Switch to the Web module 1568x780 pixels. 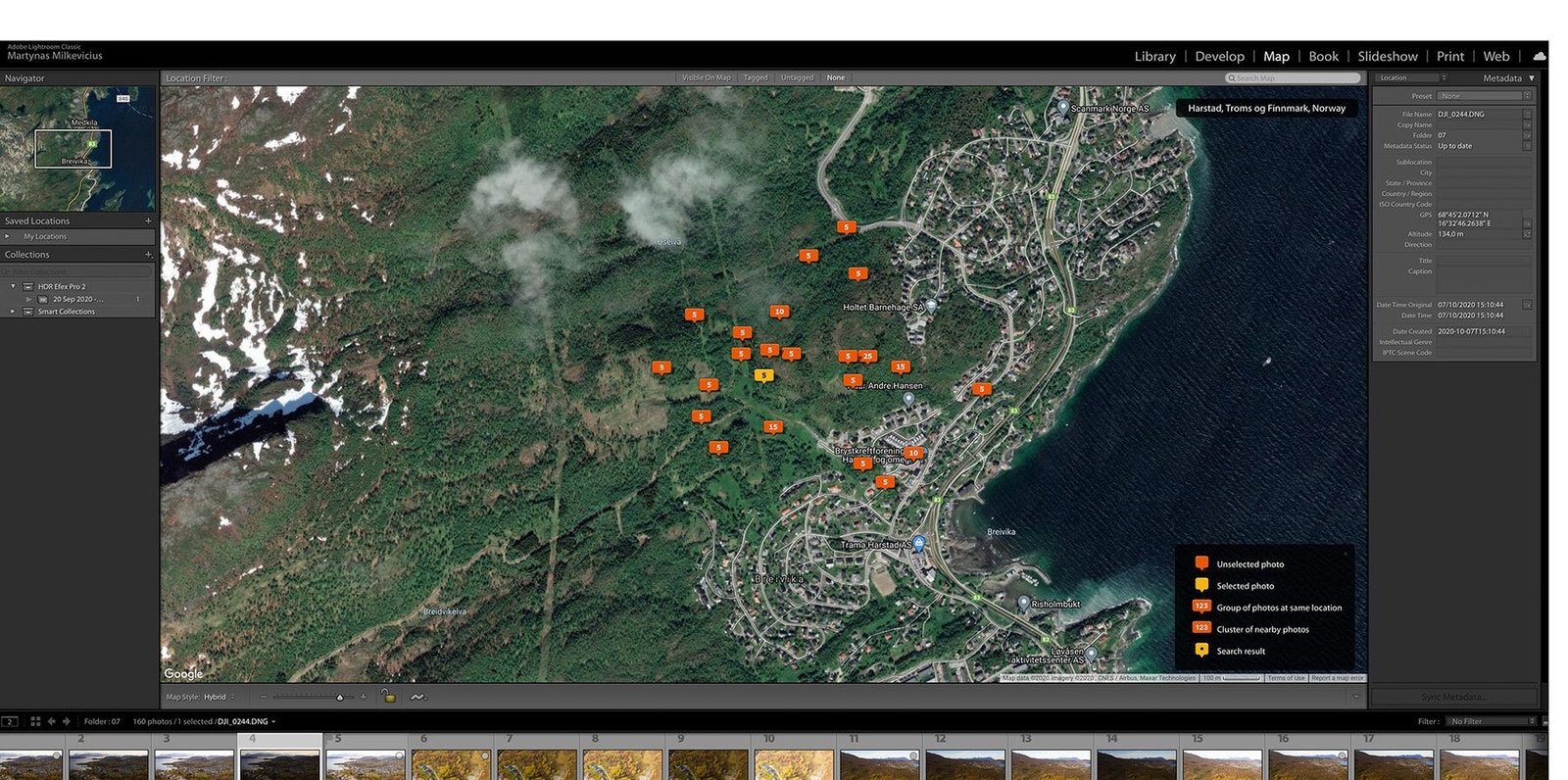tap(1495, 57)
